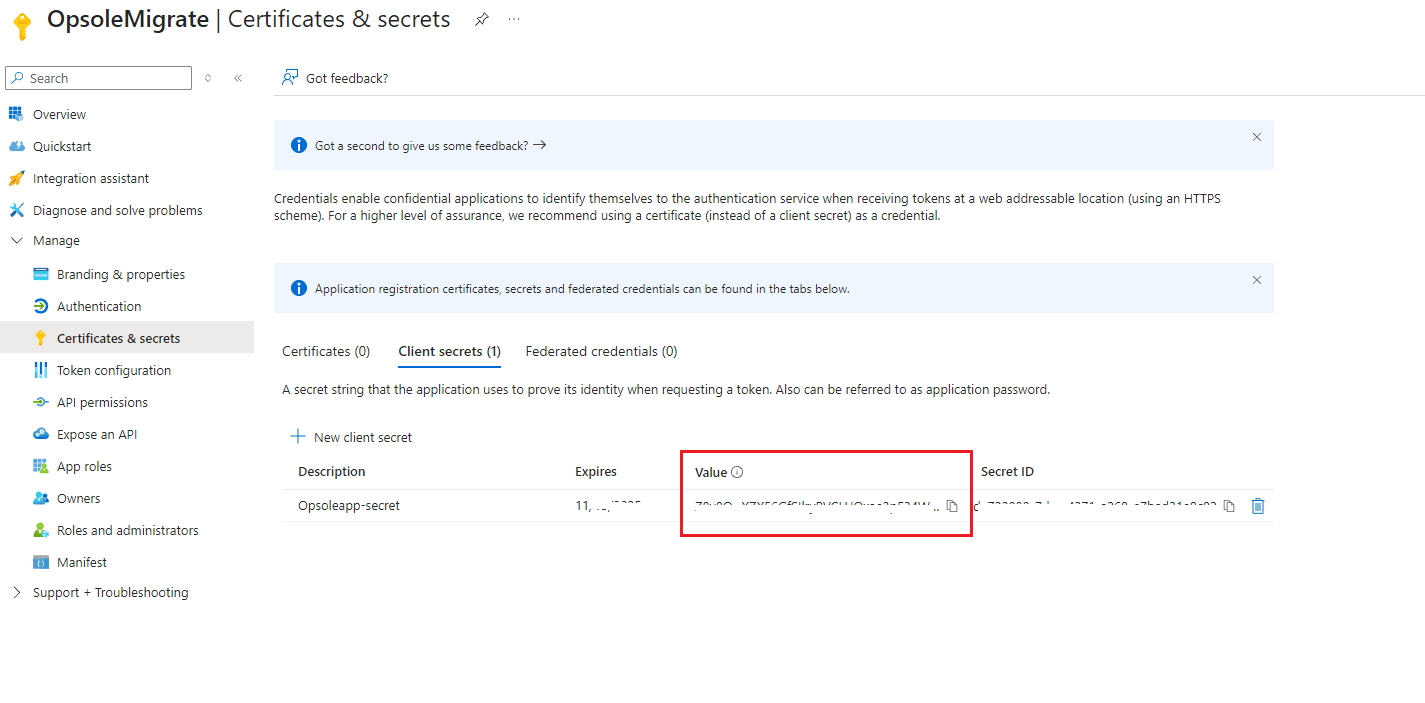Collapse the Manage section
The height and width of the screenshot is (703, 1425).
[16, 241]
